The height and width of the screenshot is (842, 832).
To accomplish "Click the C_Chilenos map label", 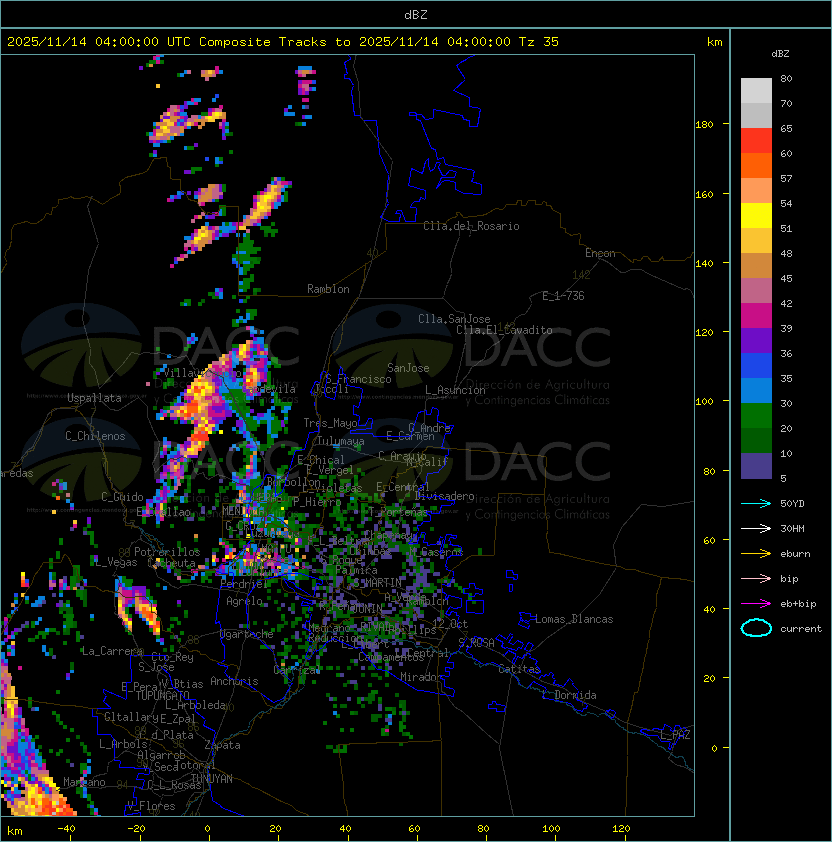I will 95,436.
